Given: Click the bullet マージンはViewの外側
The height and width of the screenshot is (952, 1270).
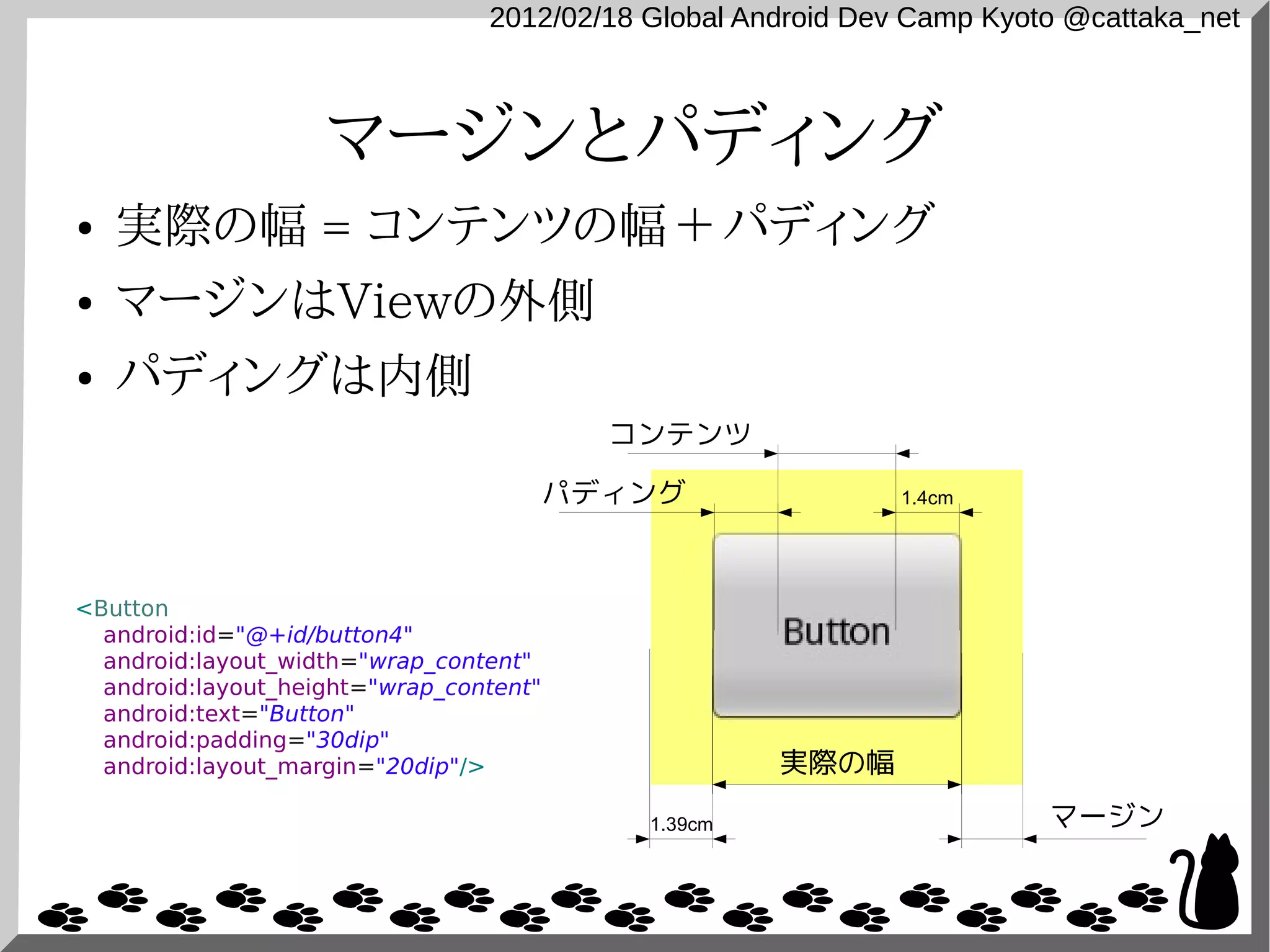Looking at the screenshot, I should [355, 300].
